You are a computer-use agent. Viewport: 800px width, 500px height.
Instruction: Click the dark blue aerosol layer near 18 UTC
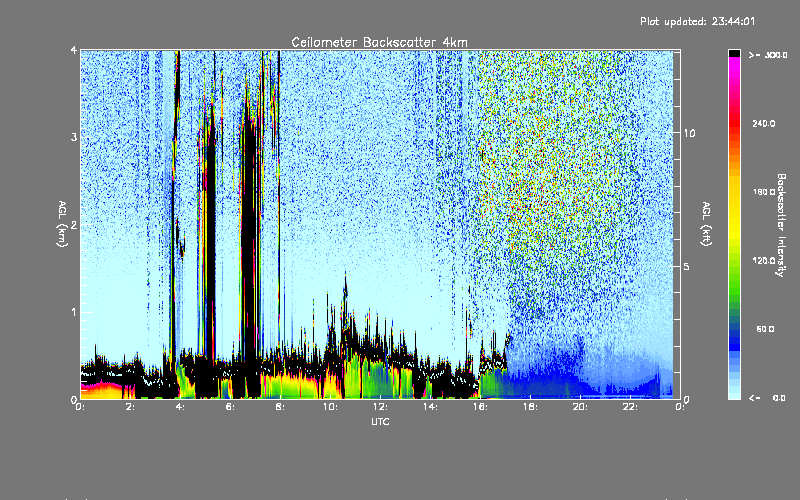541,378
